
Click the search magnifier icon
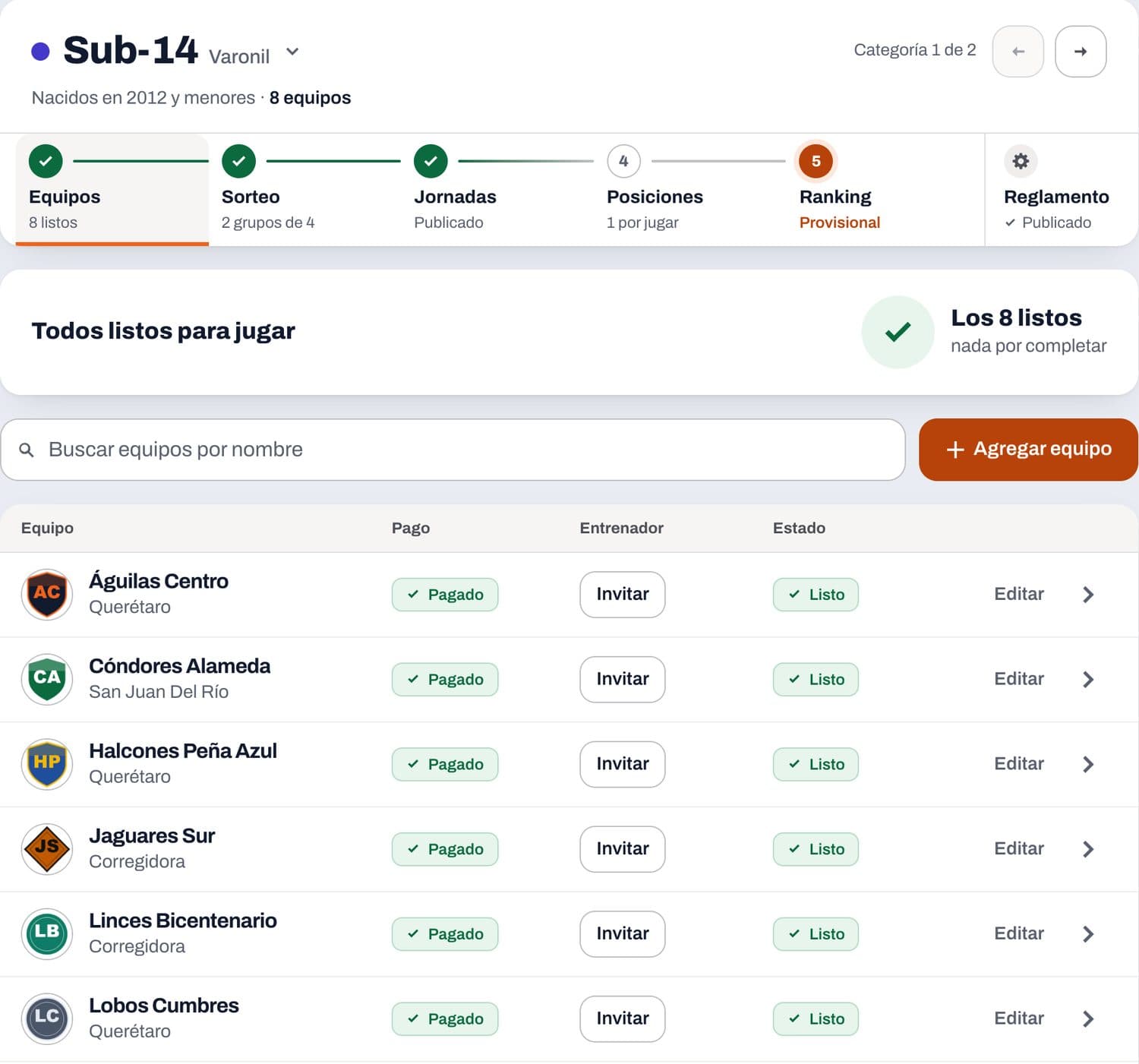tap(27, 450)
